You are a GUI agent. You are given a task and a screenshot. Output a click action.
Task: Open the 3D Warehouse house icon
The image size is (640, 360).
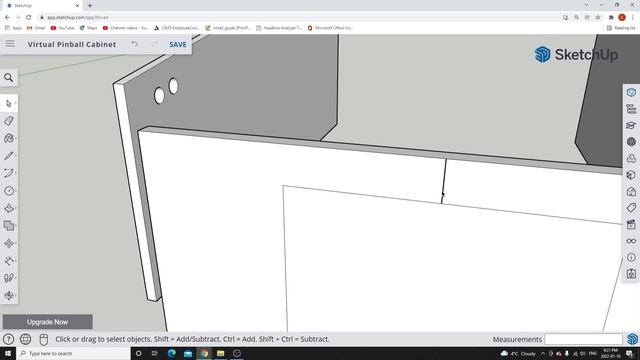click(631, 191)
